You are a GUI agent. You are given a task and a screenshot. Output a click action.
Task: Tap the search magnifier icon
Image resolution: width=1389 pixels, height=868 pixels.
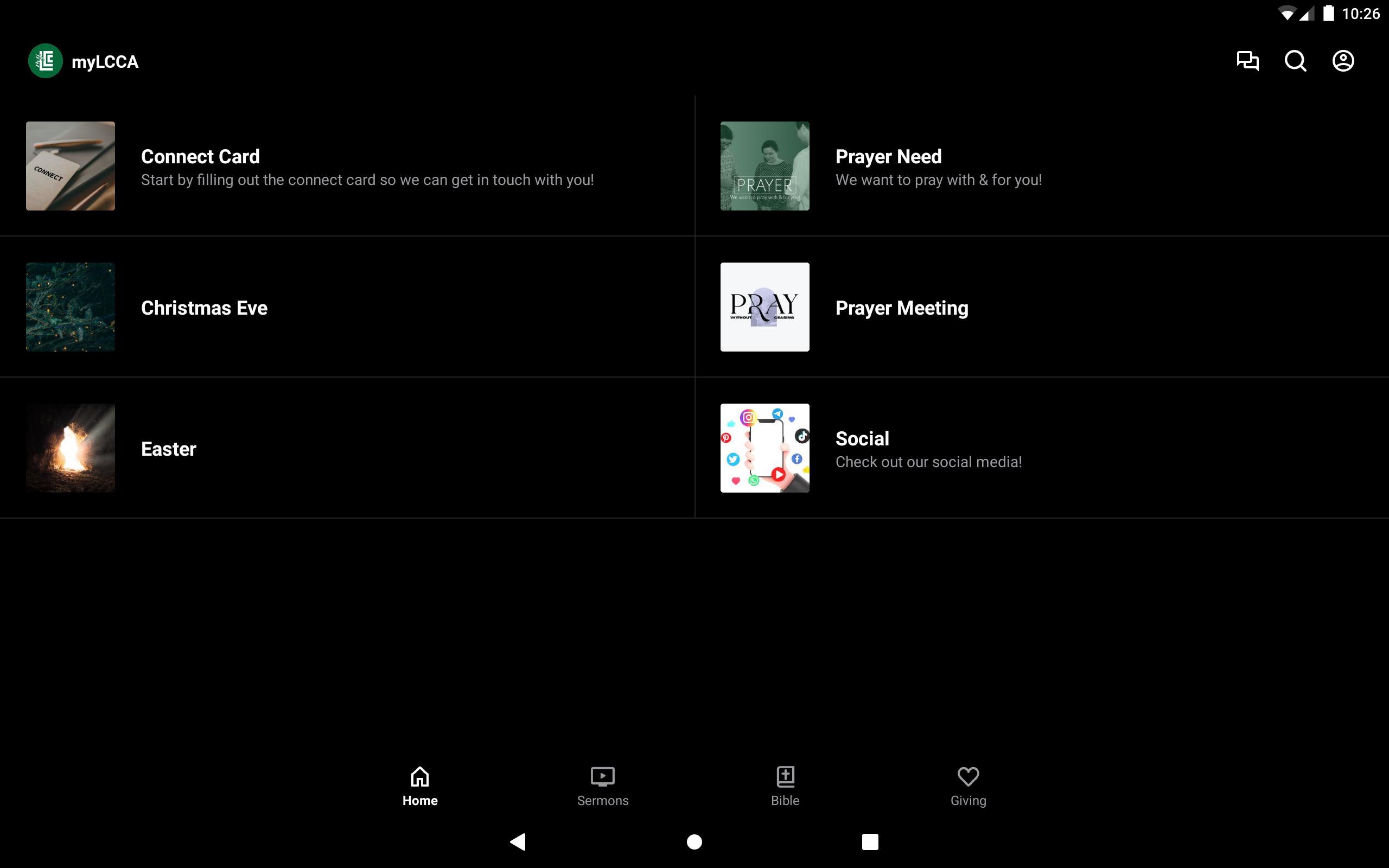tap(1295, 61)
